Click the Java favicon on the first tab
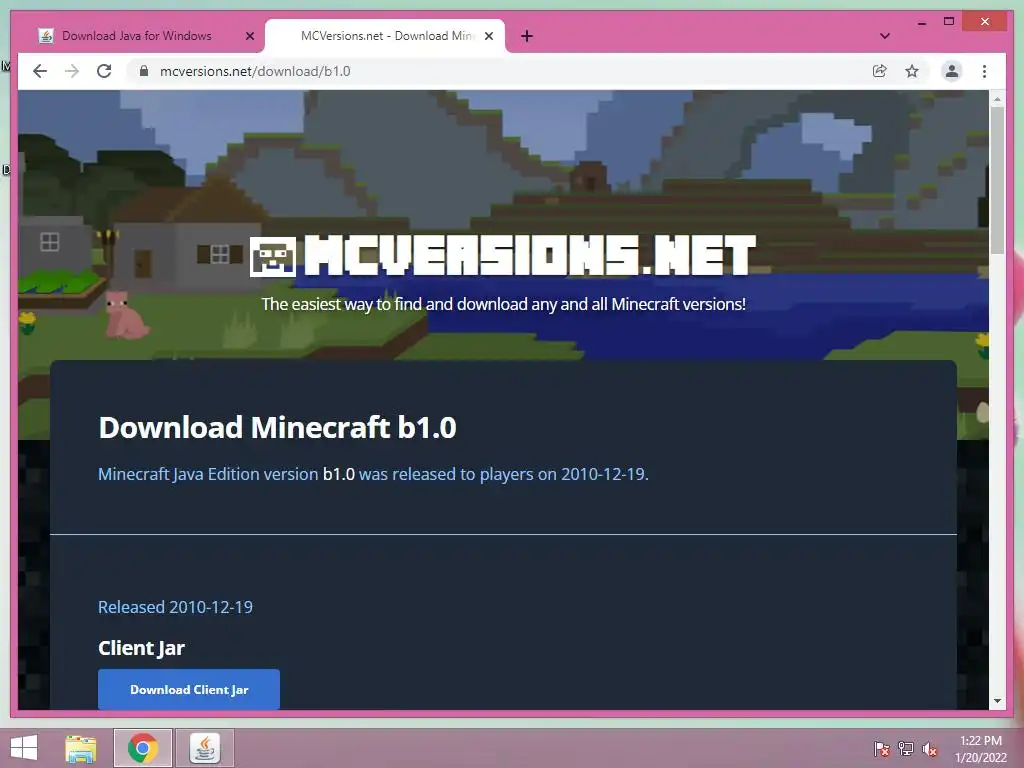Screen dimensions: 1024x768 (46, 36)
